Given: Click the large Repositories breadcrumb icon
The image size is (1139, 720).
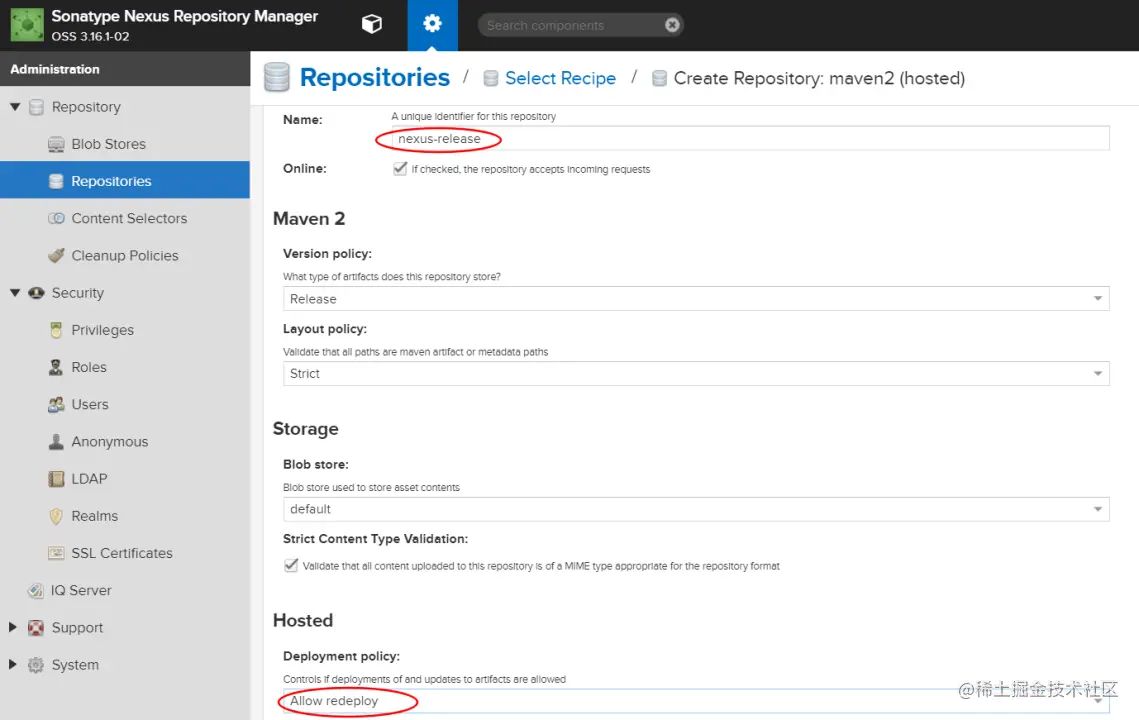Looking at the screenshot, I should click(x=277, y=77).
